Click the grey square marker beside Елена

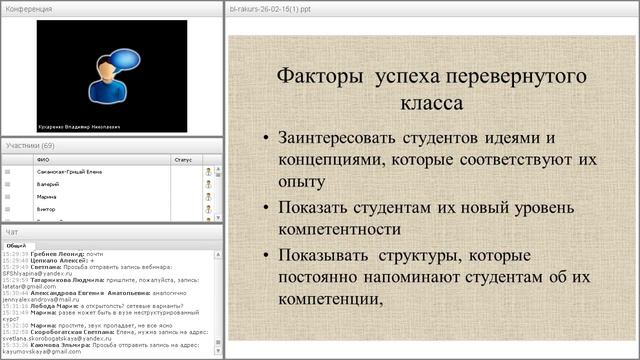[7, 172]
